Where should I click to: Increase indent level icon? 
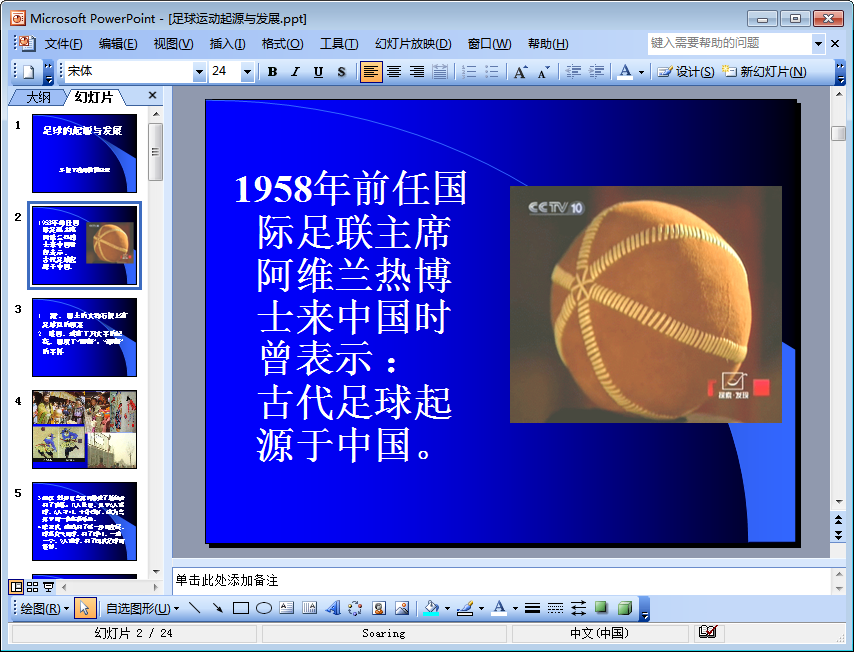[596, 71]
